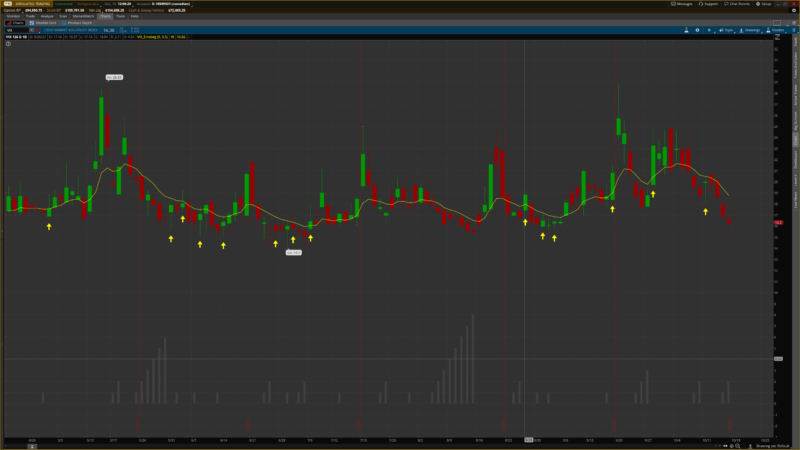This screenshot has height=450, width=800.
Task: Click the SIMULATED TRADING mode label
Action: coord(33,4)
